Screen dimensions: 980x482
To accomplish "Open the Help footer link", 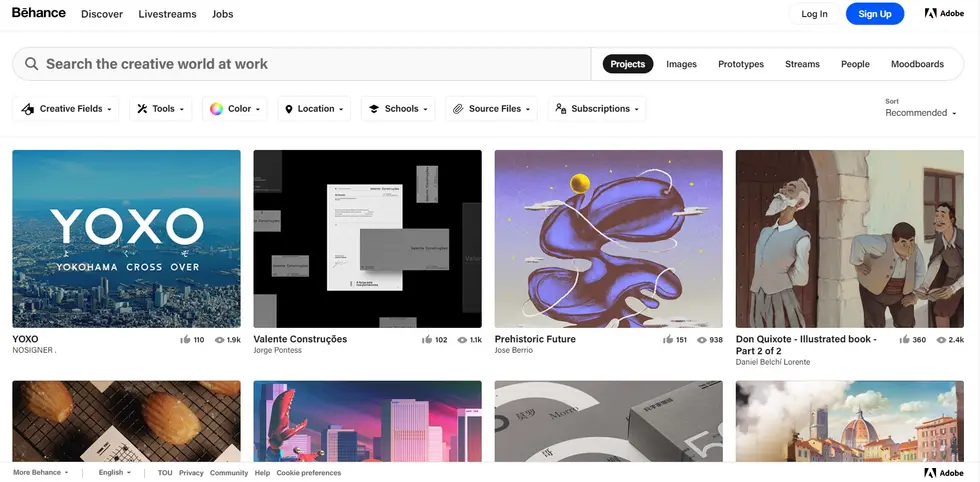I will (262, 473).
